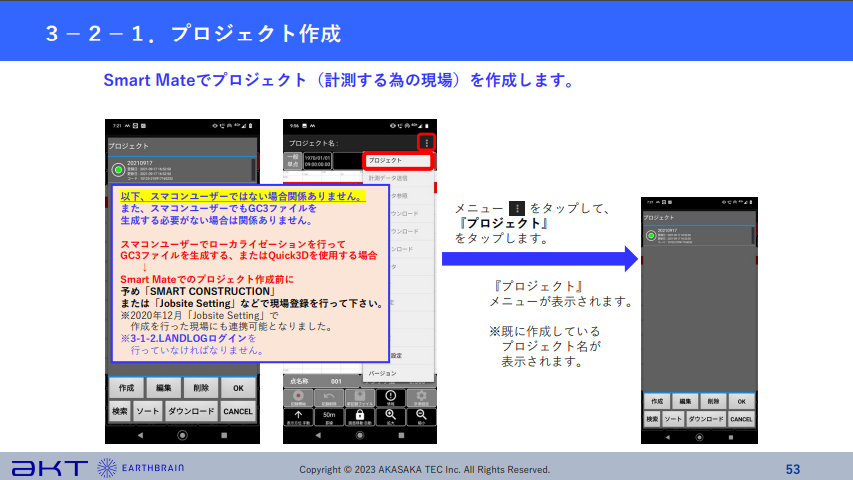Select the 20210917 radio button in the left phone
Viewport: 853px width, 480px height.
(x=118, y=170)
